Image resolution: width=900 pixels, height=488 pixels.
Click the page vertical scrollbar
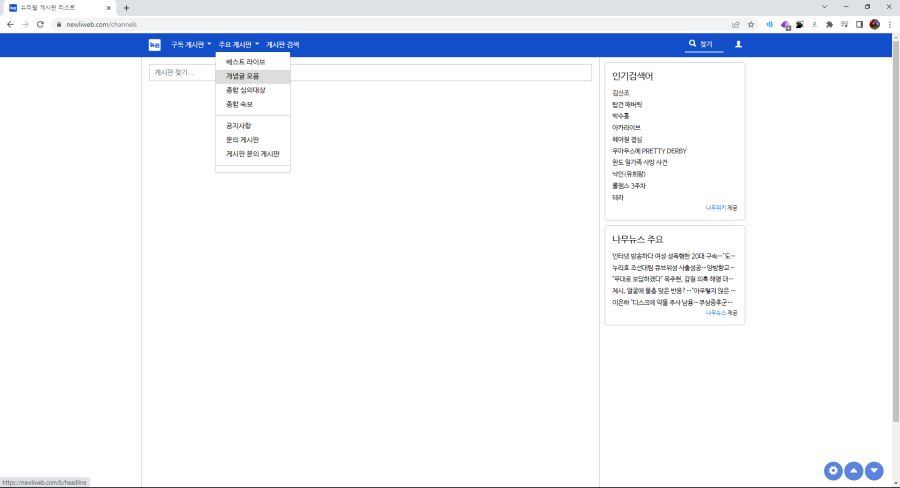[x=895, y=230]
